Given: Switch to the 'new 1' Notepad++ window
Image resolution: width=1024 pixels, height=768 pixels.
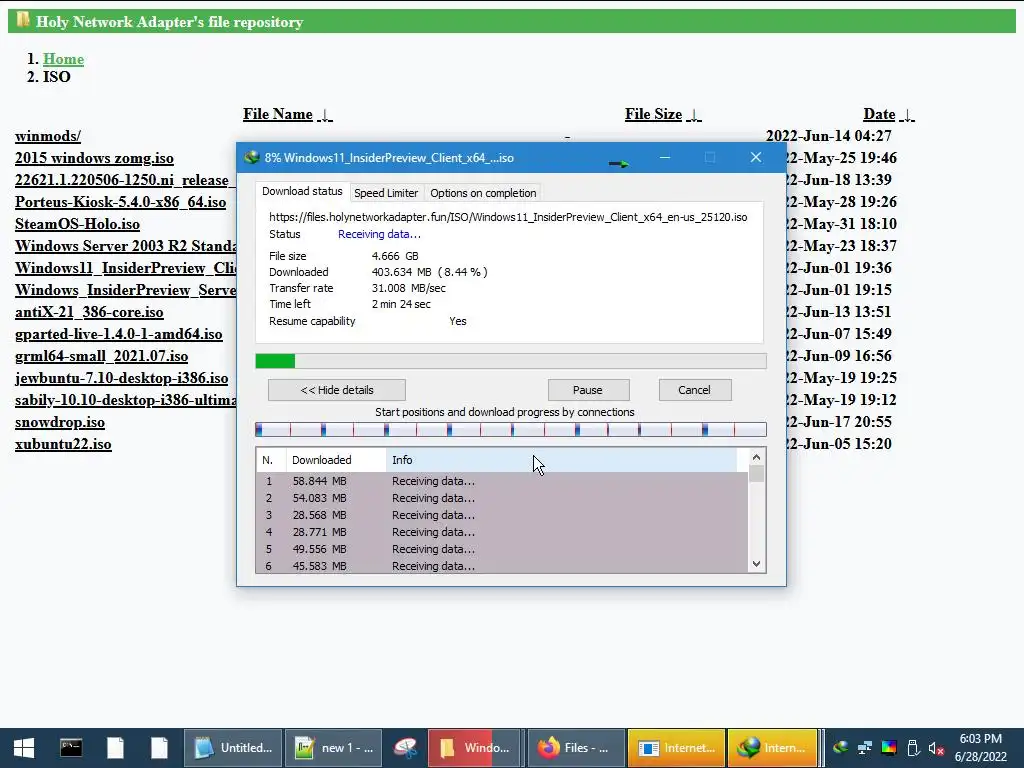Looking at the screenshot, I should pos(333,748).
